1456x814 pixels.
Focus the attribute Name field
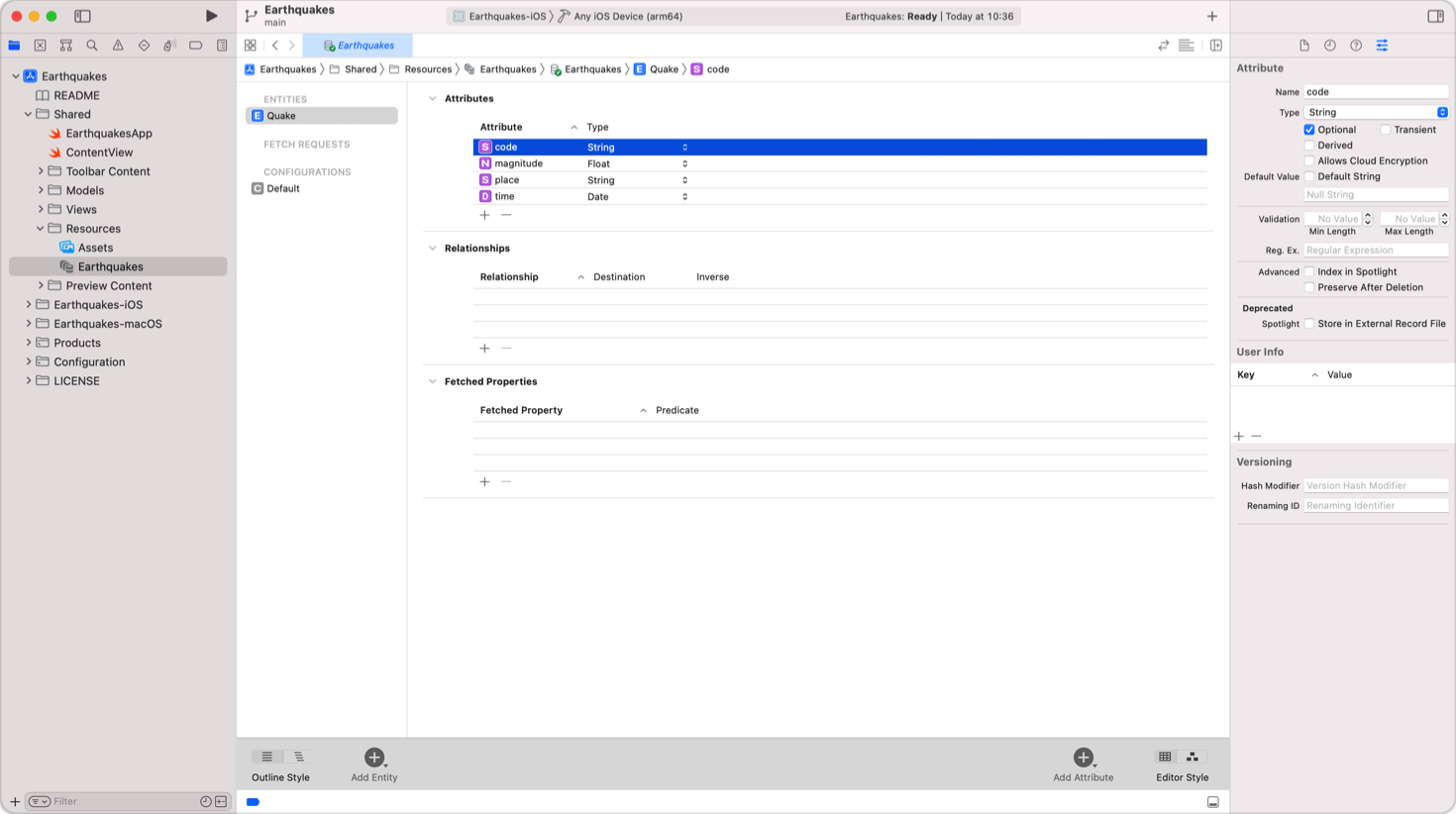click(x=1376, y=92)
